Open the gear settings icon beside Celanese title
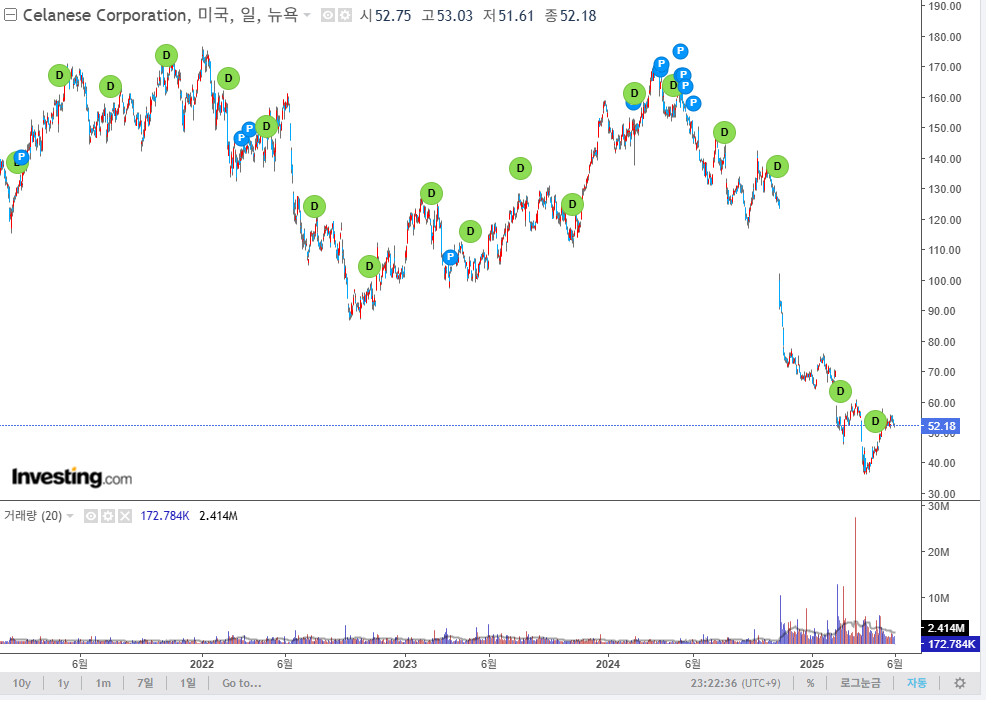 pyautogui.click(x=345, y=15)
